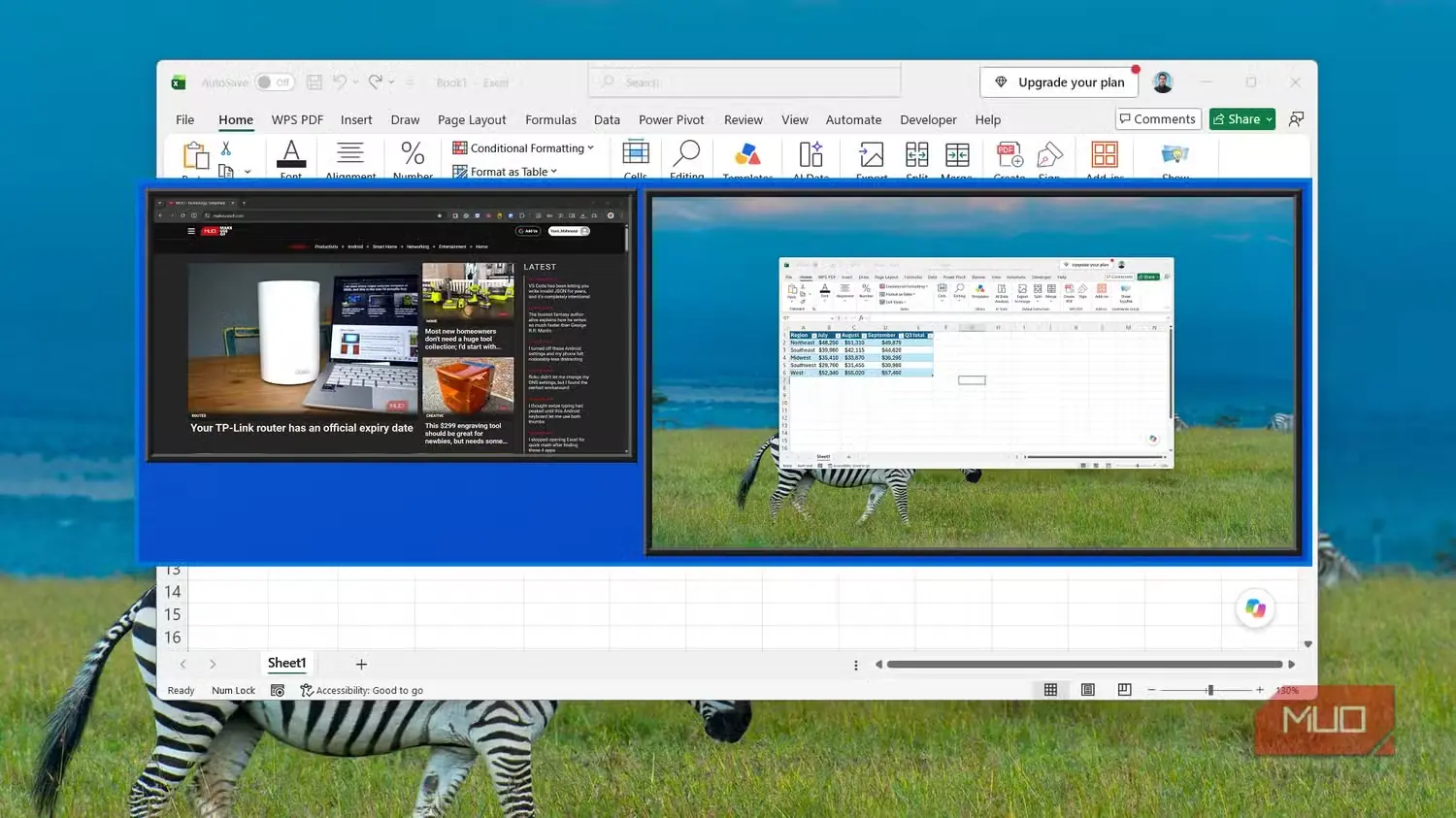The image size is (1456, 818).
Task: Open the Editing search icon group
Action: 687,153
